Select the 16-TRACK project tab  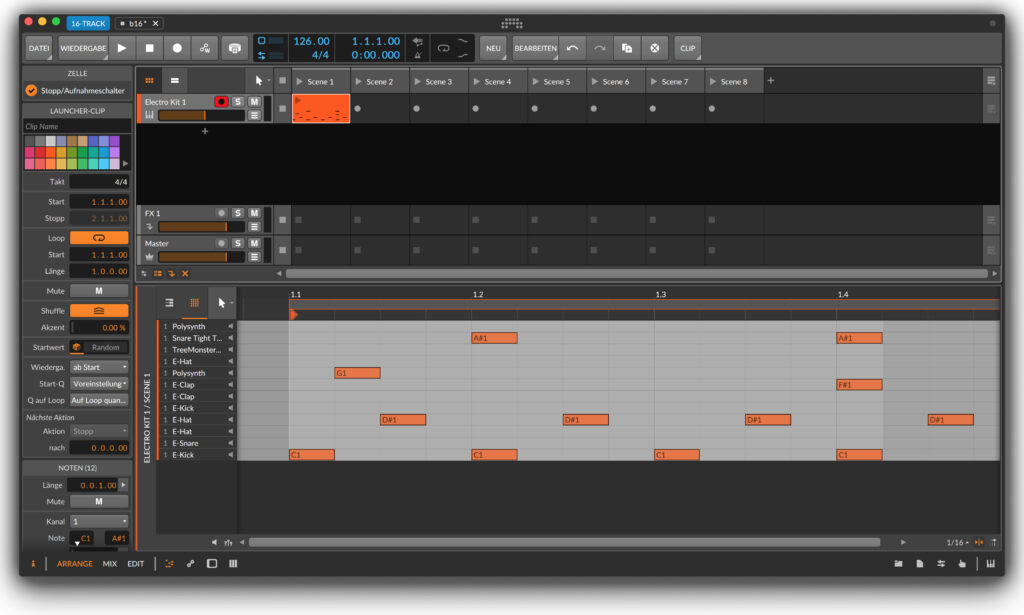pyautogui.click(x=88, y=24)
